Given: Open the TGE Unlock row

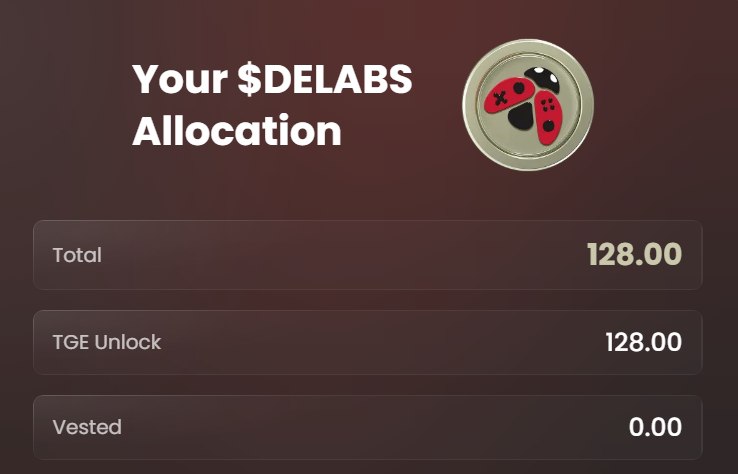Looking at the screenshot, I should click(x=368, y=342).
